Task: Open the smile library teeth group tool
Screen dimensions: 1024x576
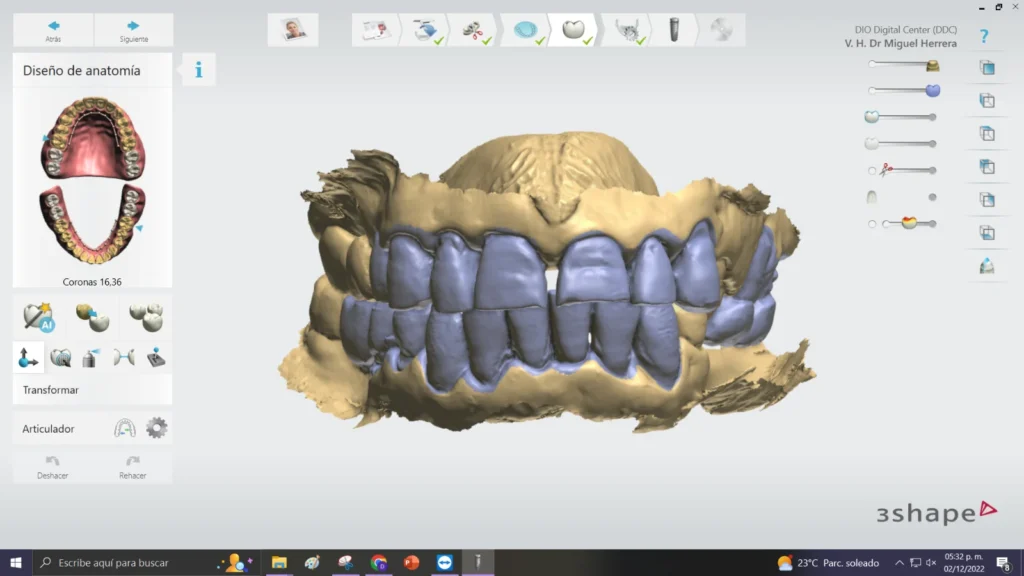Action: pos(146,317)
